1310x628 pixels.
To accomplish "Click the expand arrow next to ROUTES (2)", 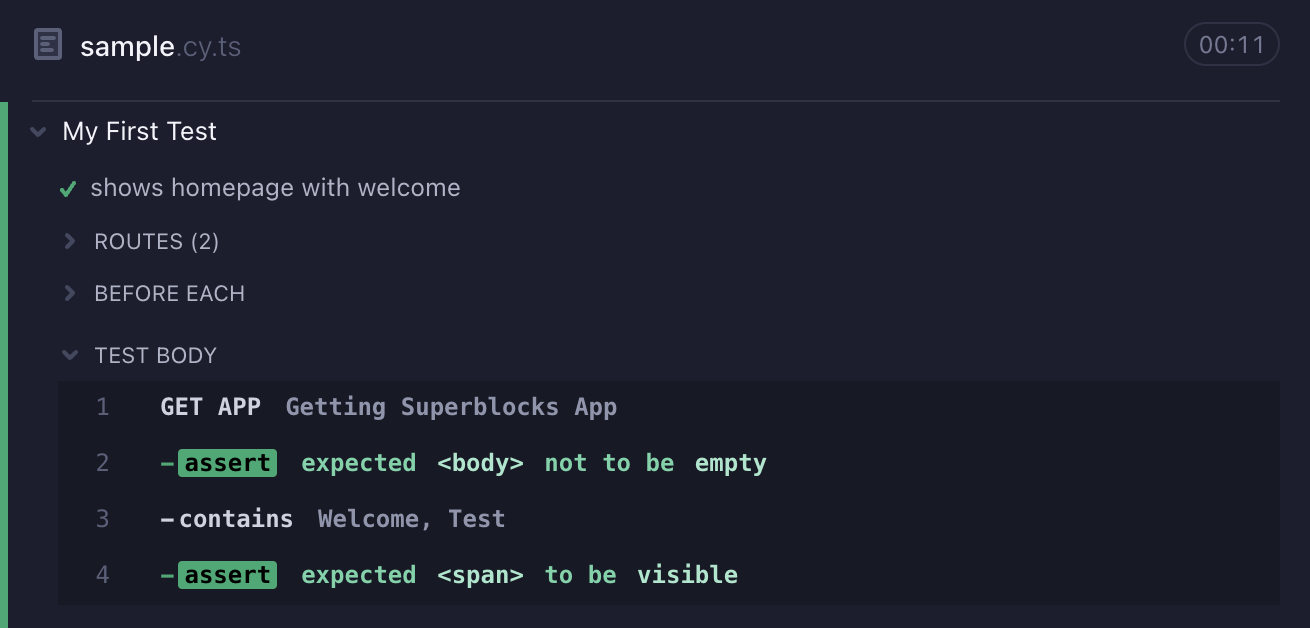I will point(68,241).
